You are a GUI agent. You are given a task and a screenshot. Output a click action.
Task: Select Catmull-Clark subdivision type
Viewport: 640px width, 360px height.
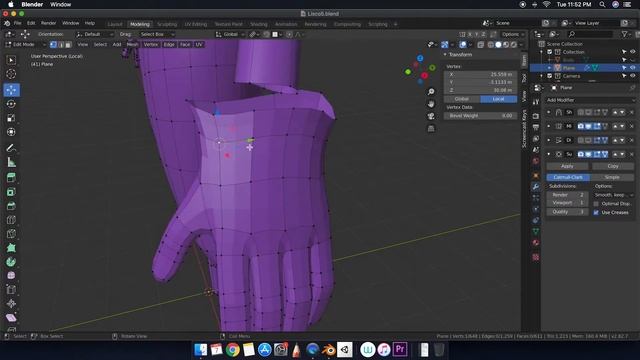(568, 177)
